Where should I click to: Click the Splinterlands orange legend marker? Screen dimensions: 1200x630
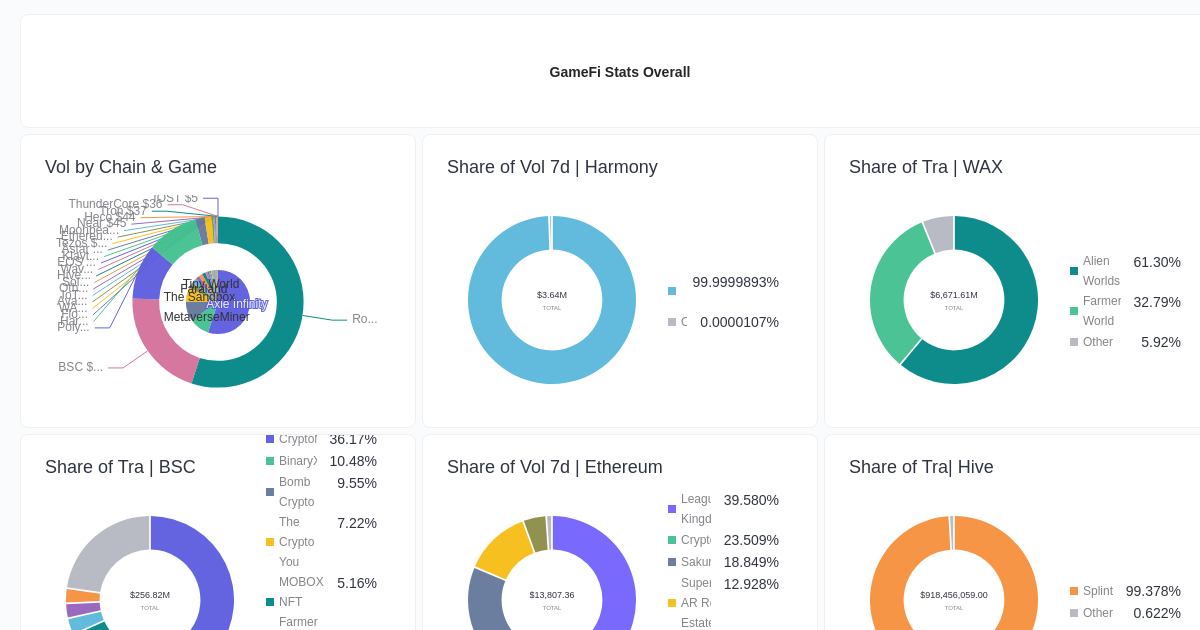tap(1073, 591)
